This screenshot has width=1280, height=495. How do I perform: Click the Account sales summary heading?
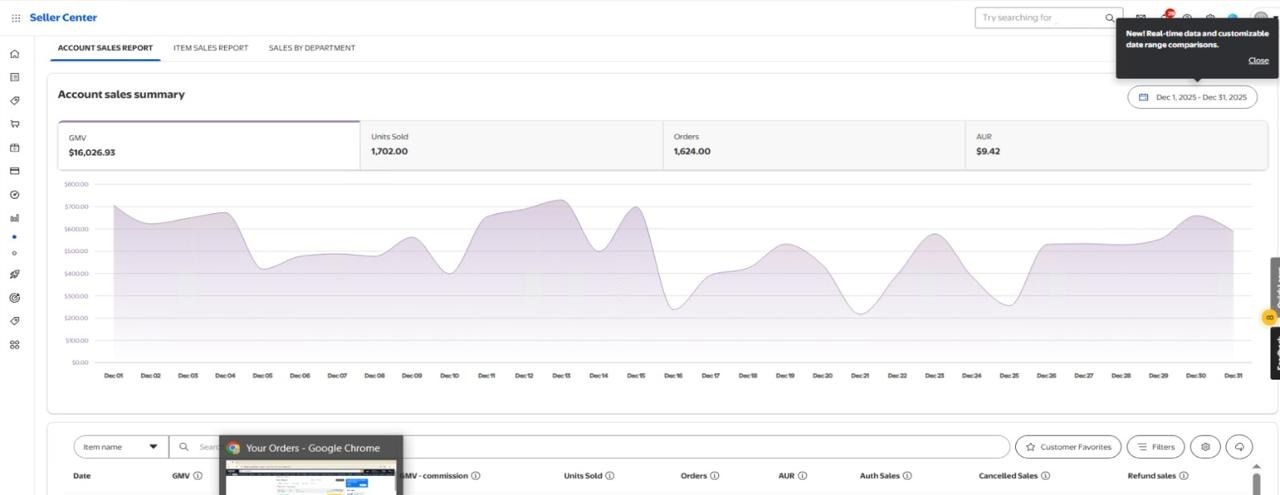tap(121, 95)
